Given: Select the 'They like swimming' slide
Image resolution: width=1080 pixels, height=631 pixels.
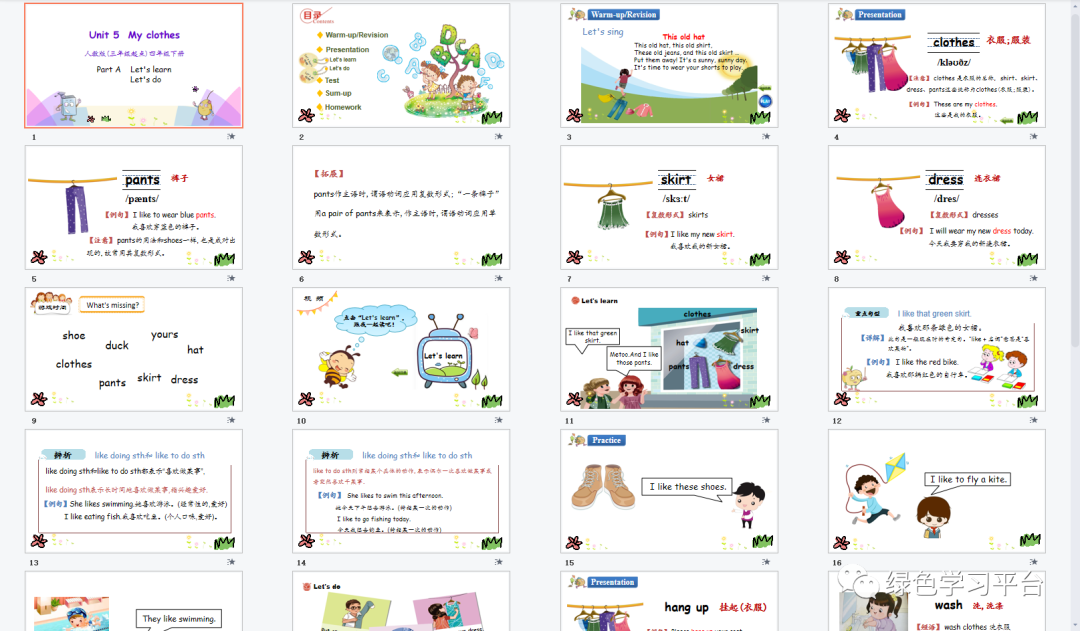Looking at the screenshot, I should [x=134, y=601].
